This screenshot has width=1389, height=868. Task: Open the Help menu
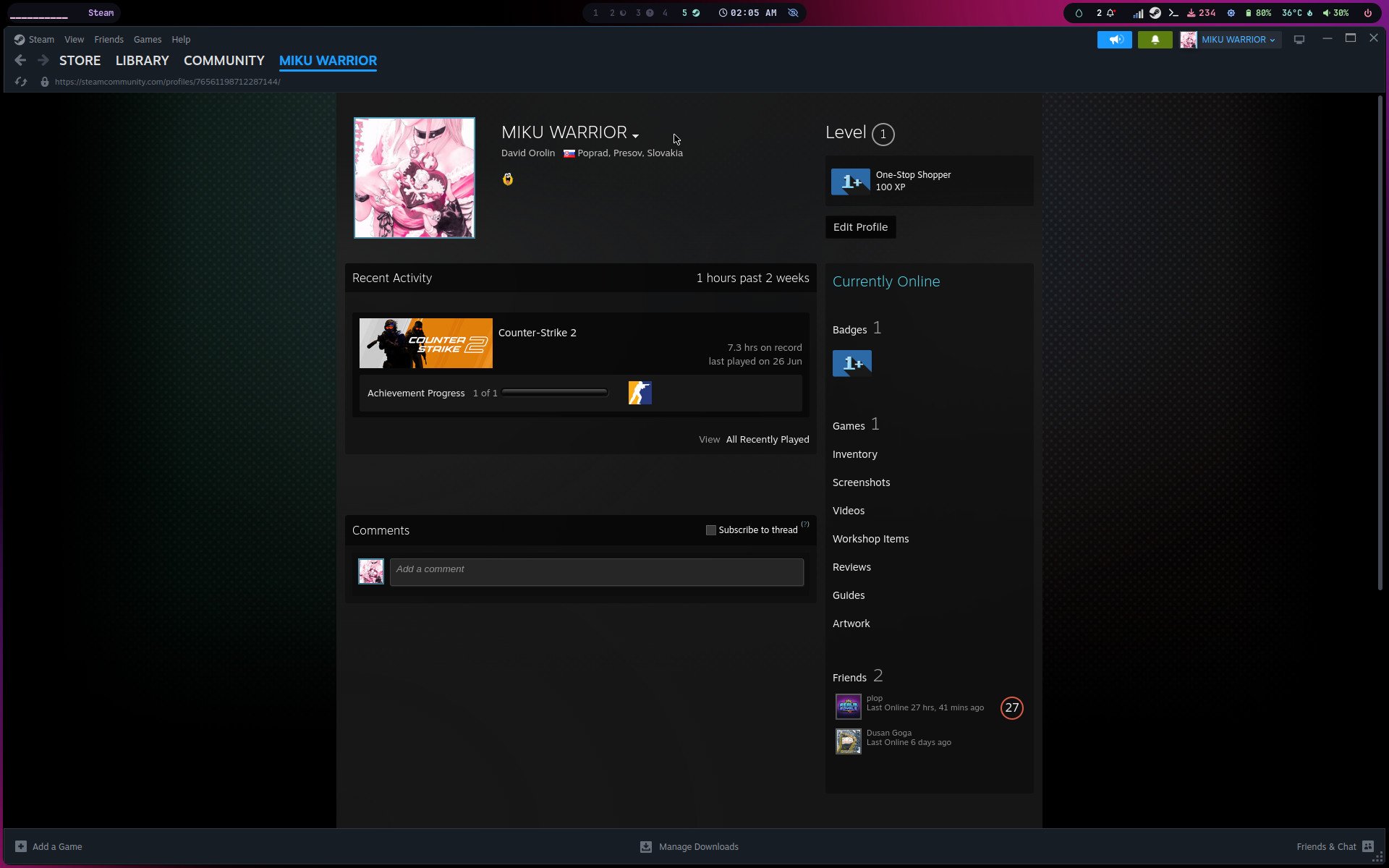point(181,40)
